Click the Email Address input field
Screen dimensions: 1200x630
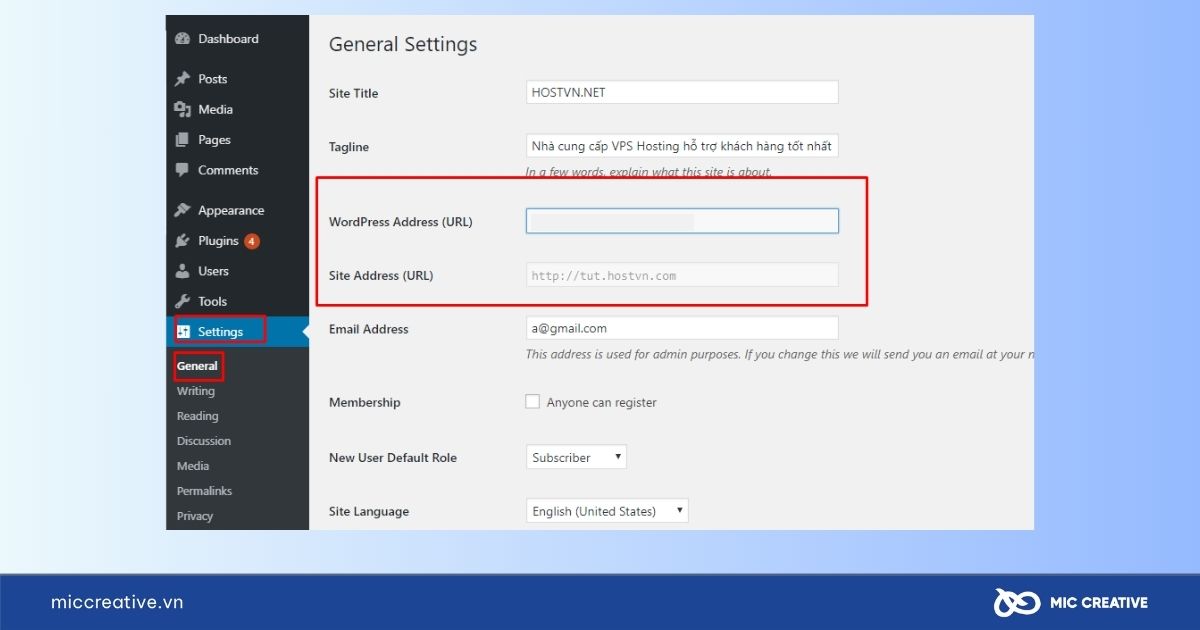point(682,328)
